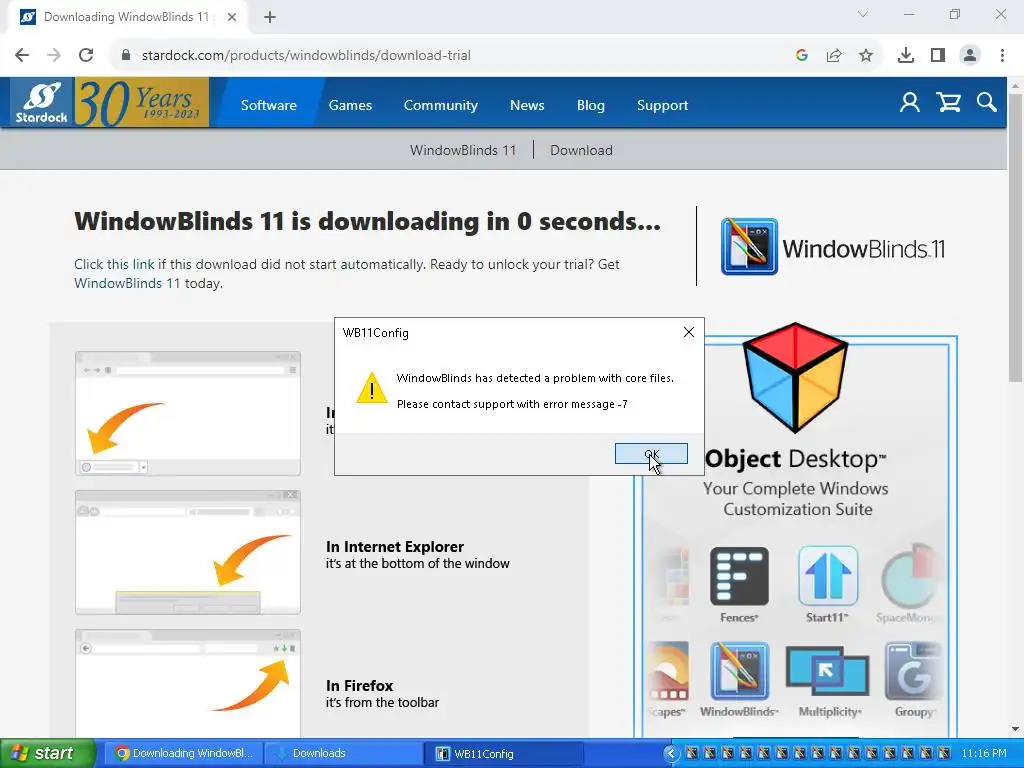Toggle the Chrome side panel

(x=938, y=56)
